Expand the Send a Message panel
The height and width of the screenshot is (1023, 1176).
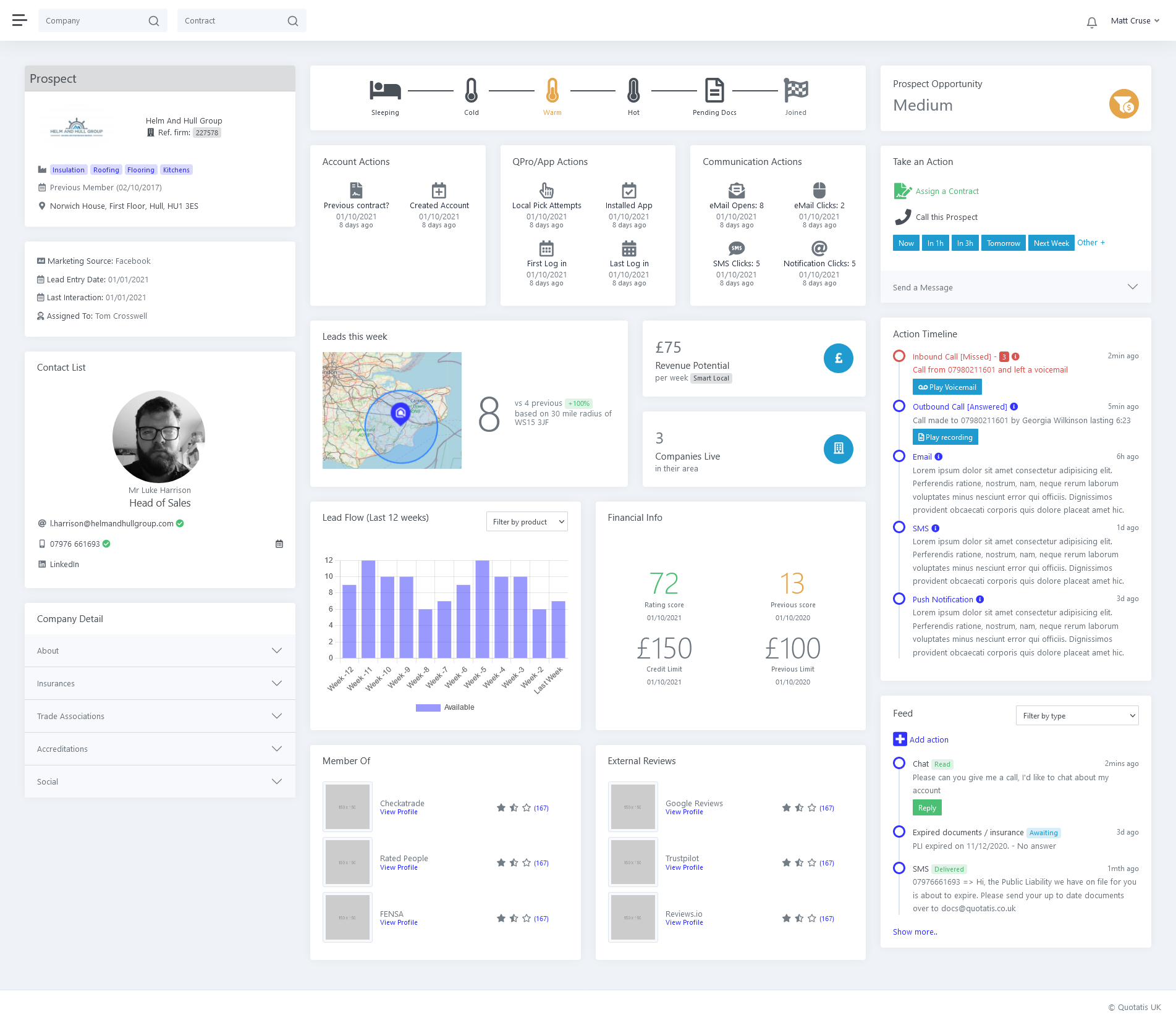pyautogui.click(x=1015, y=287)
